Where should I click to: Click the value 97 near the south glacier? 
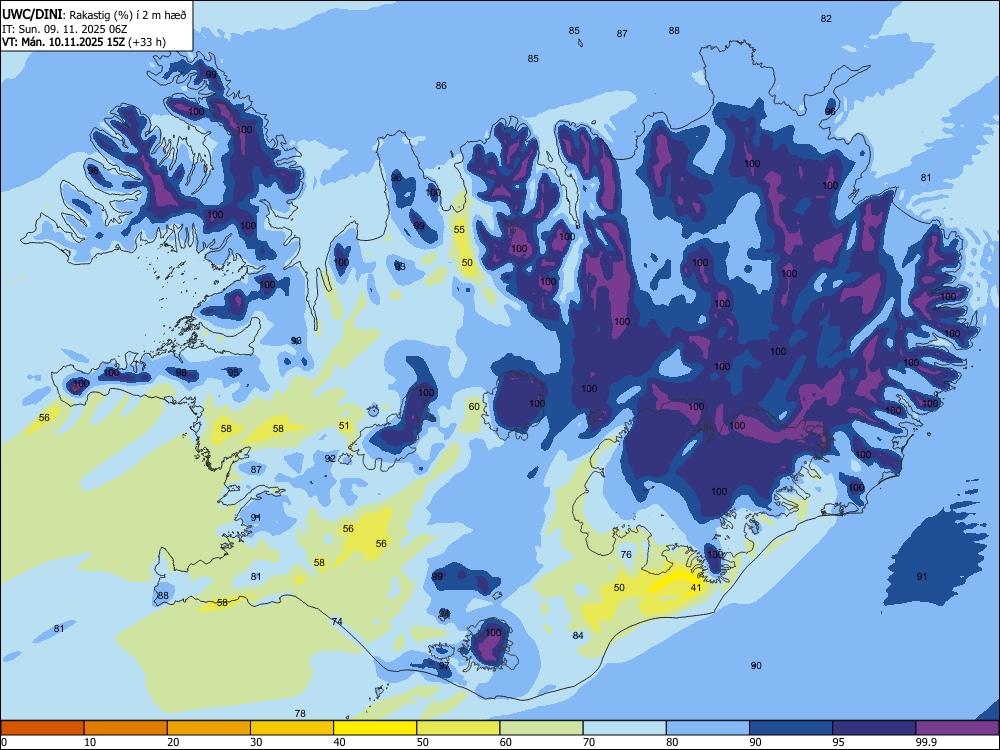pyautogui.click(x=444, y=665)
